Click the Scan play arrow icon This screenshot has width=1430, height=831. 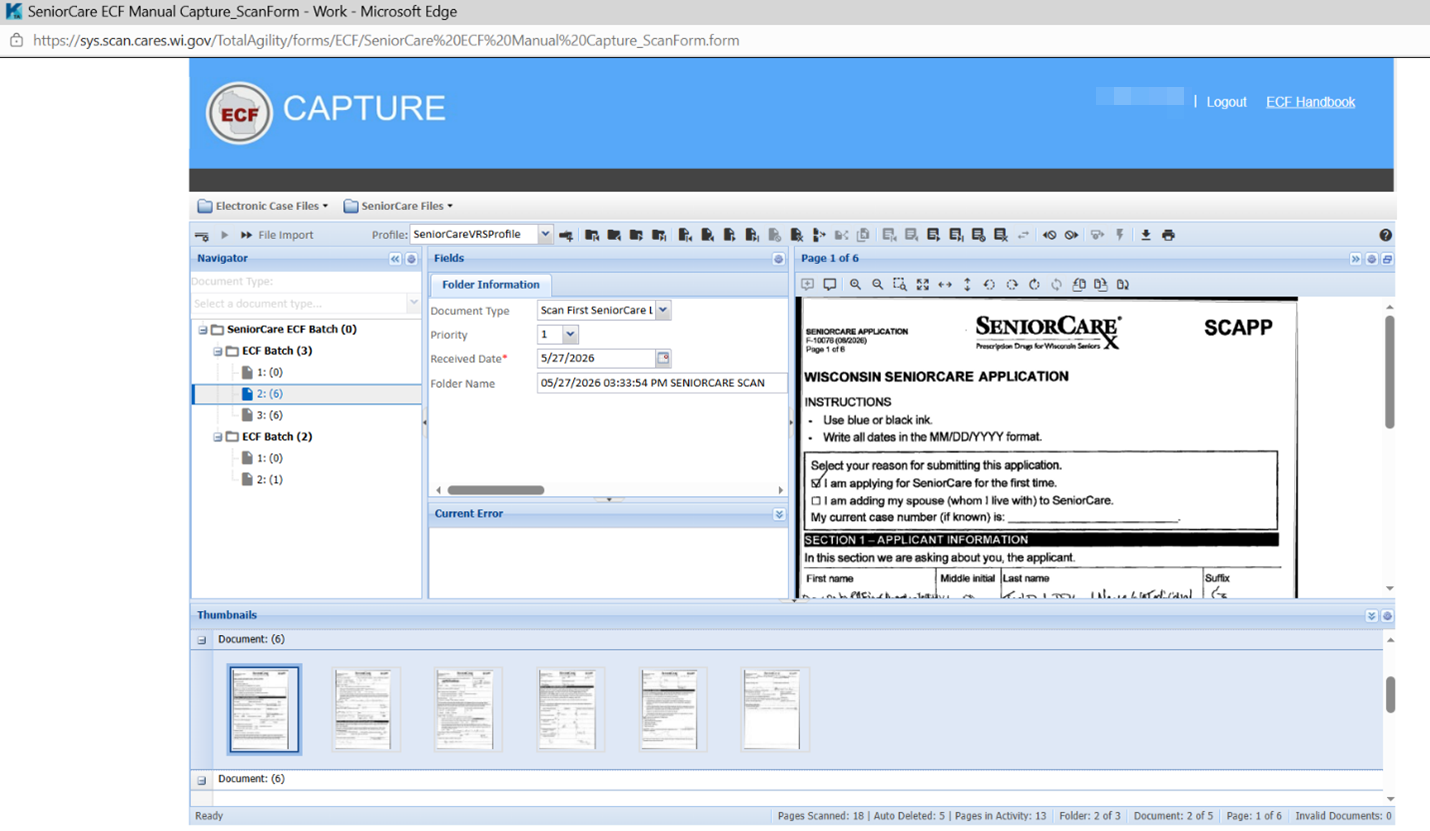click(225, 235)
